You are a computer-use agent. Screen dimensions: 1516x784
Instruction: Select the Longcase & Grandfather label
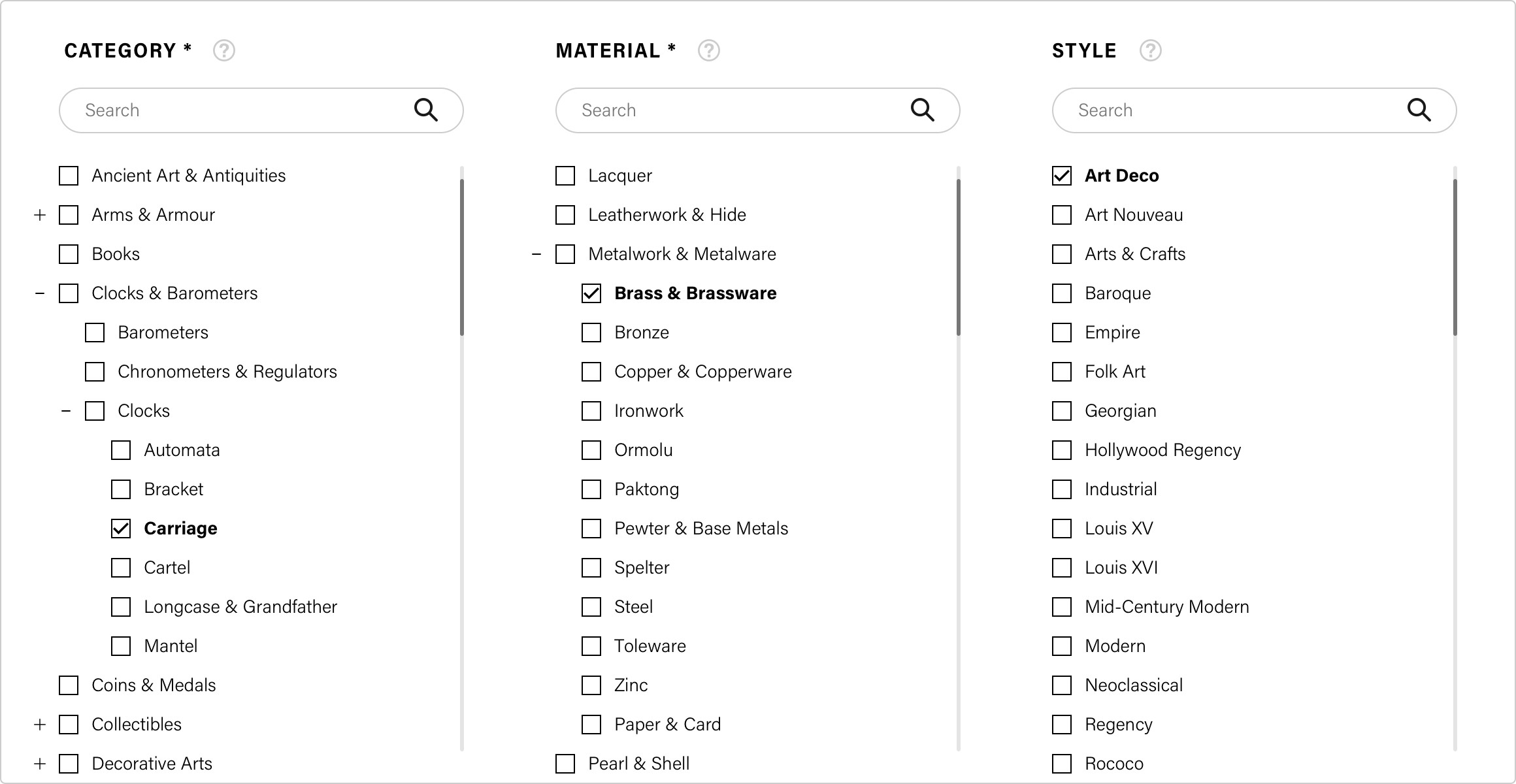click(x=240, y=607)
